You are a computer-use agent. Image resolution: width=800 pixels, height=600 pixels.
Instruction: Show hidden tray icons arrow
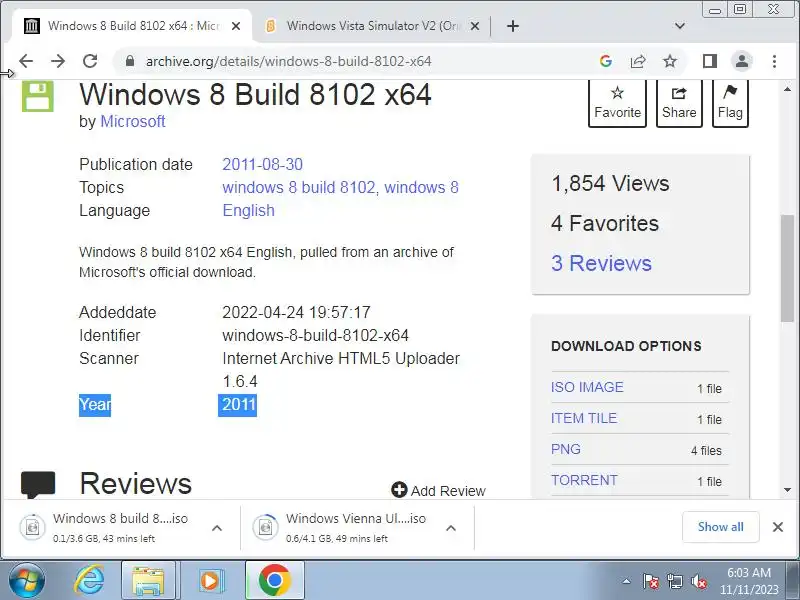[626, 581]
